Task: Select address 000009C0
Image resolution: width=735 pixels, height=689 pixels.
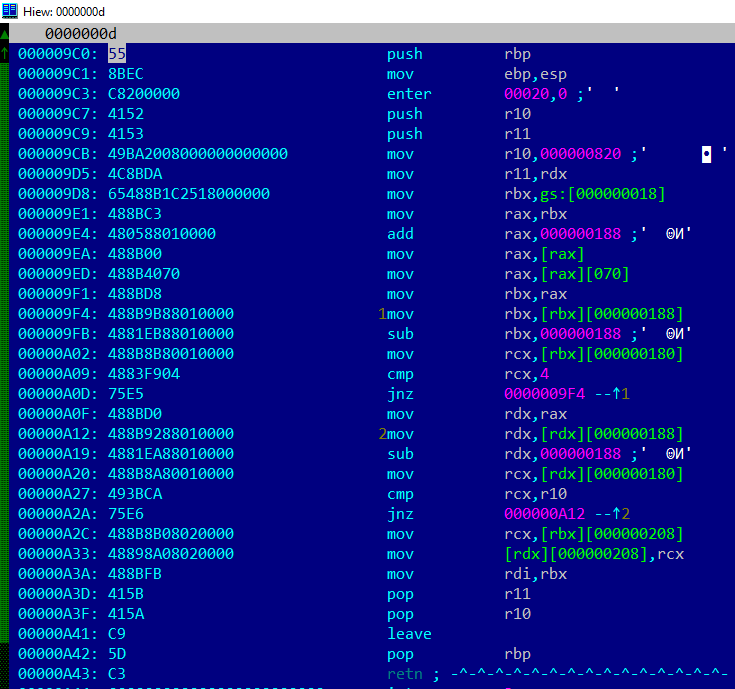Action: [x=58, y=54]
